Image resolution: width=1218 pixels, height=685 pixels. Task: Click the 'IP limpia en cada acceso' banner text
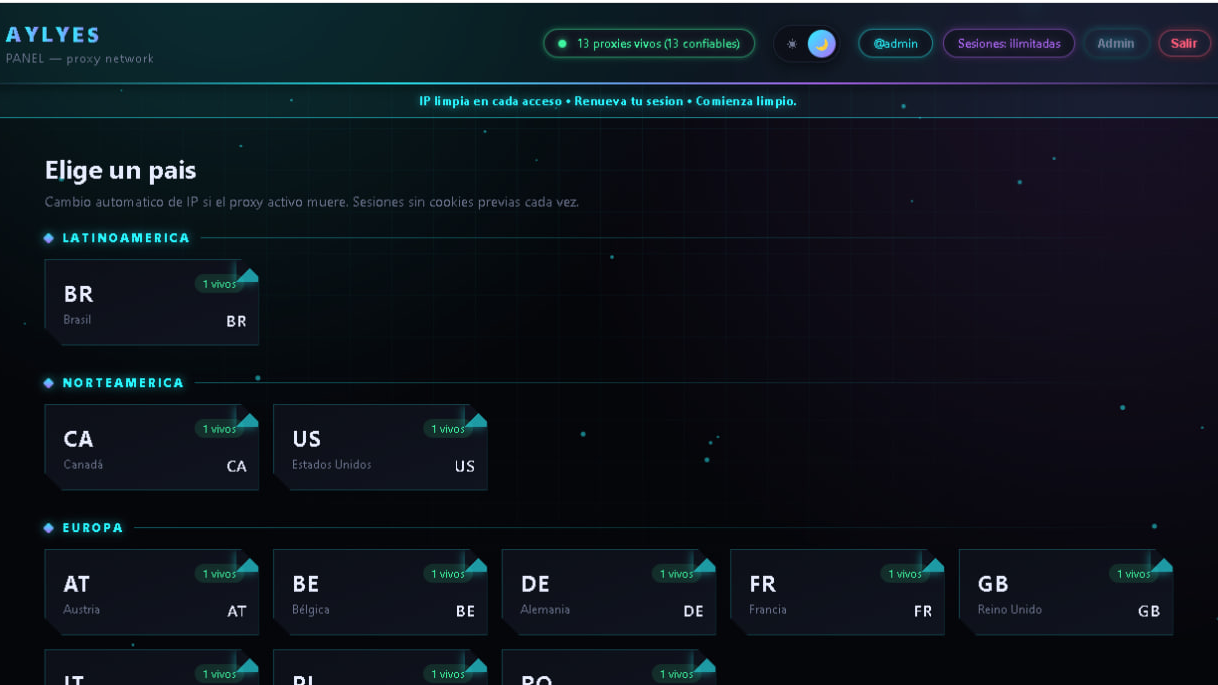[608, 101]
